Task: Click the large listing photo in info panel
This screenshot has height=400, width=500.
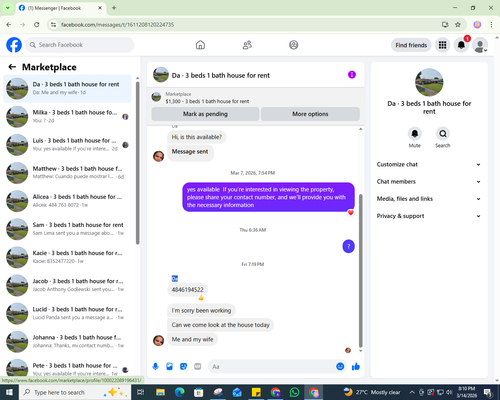Action: [429, 82]
